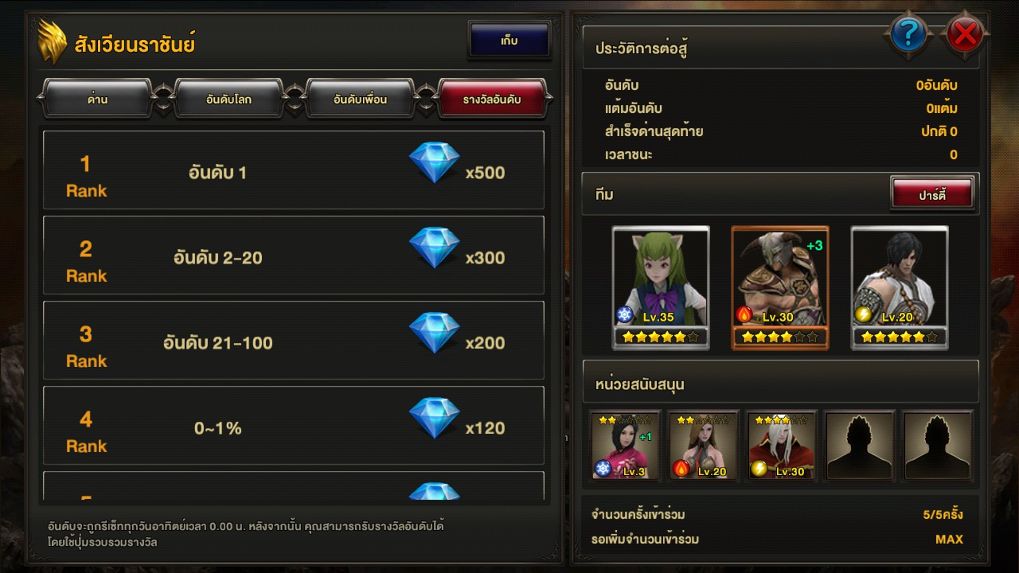This screenshot has height=573, width=1019.
Task: Click the Lv.20 fire support unit
Action: point(703,446)
